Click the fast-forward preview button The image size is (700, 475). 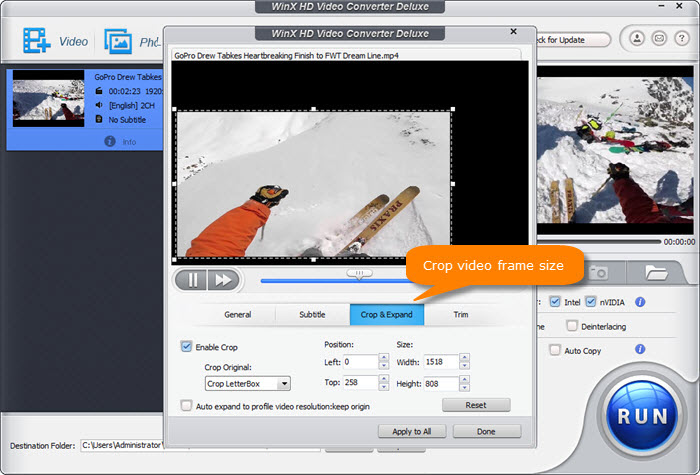click(222, 280)
